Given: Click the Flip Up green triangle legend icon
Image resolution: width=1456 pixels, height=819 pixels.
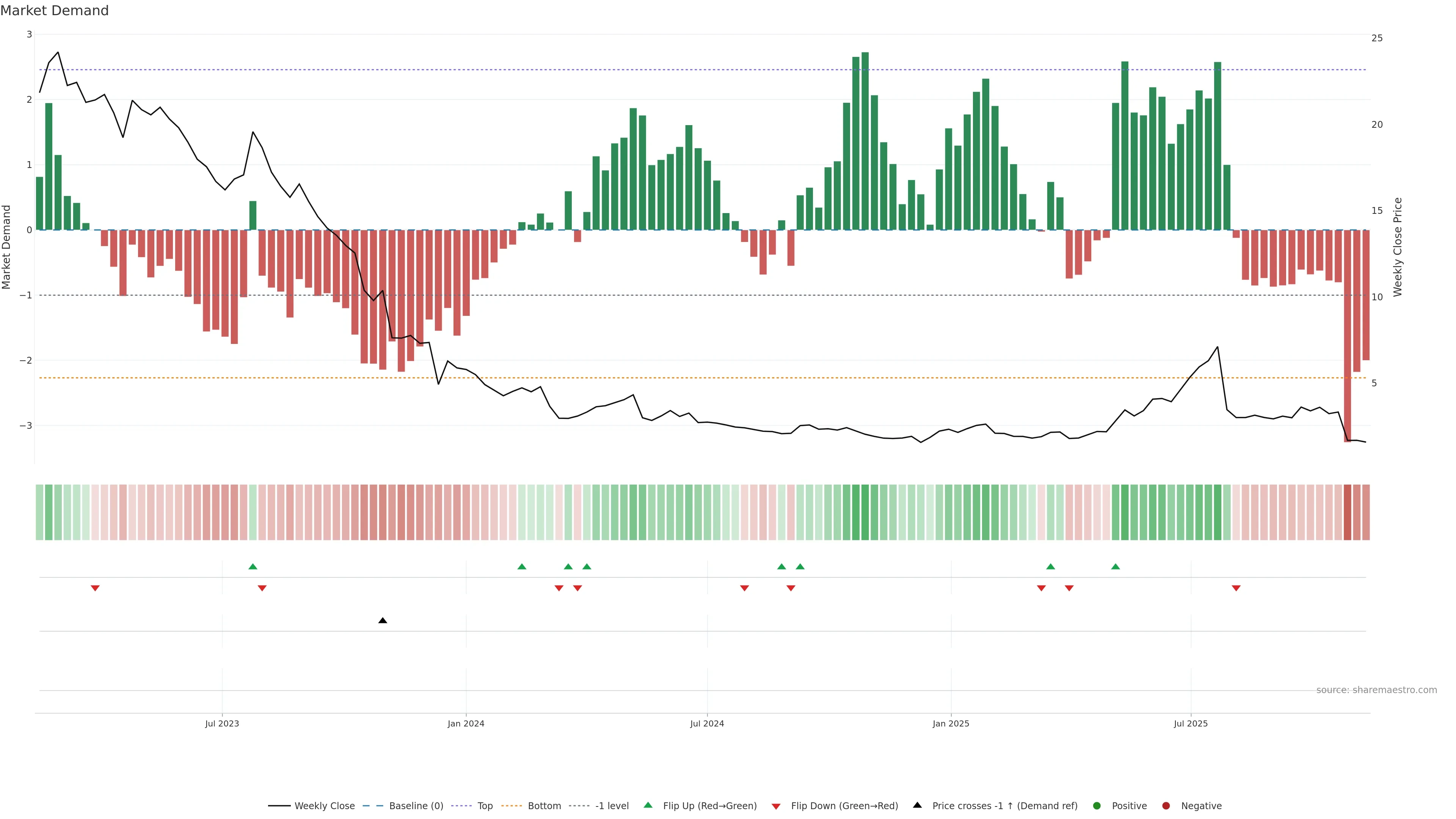Looking at the screenshot, I should click(x=648, y=805).
